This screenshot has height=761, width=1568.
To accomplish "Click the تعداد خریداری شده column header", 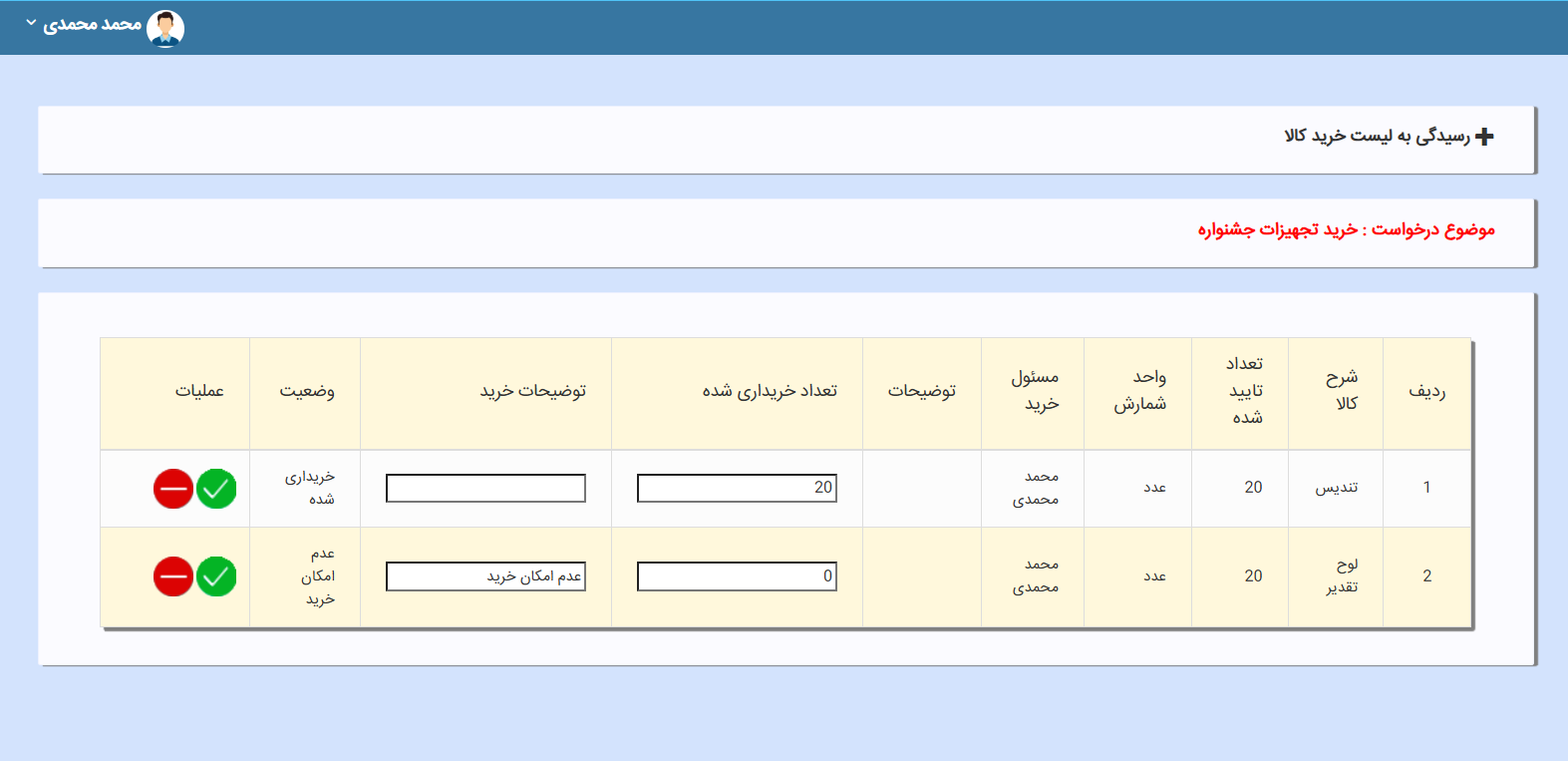I will tap(770, 391).
